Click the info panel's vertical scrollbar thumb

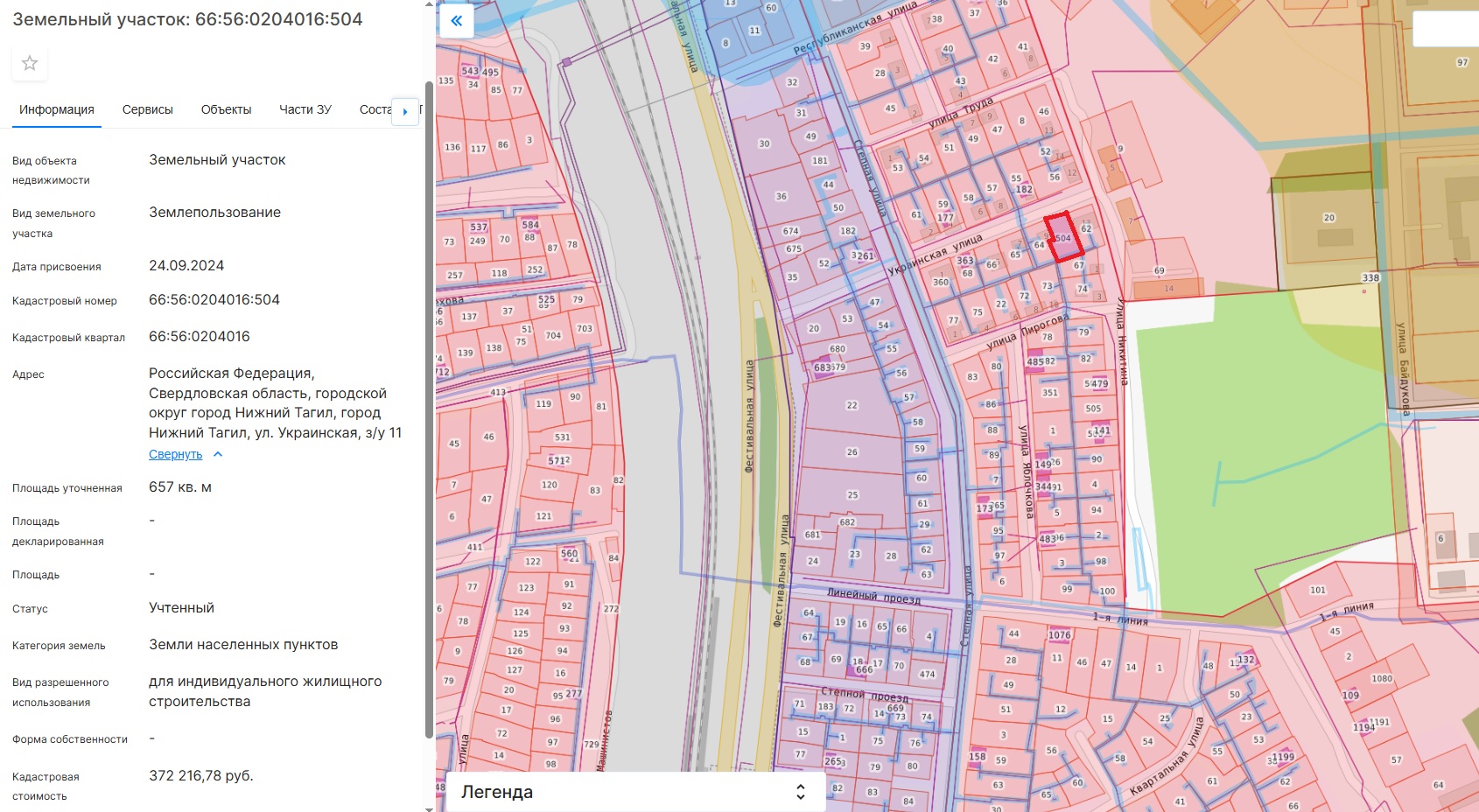(429, 409)
